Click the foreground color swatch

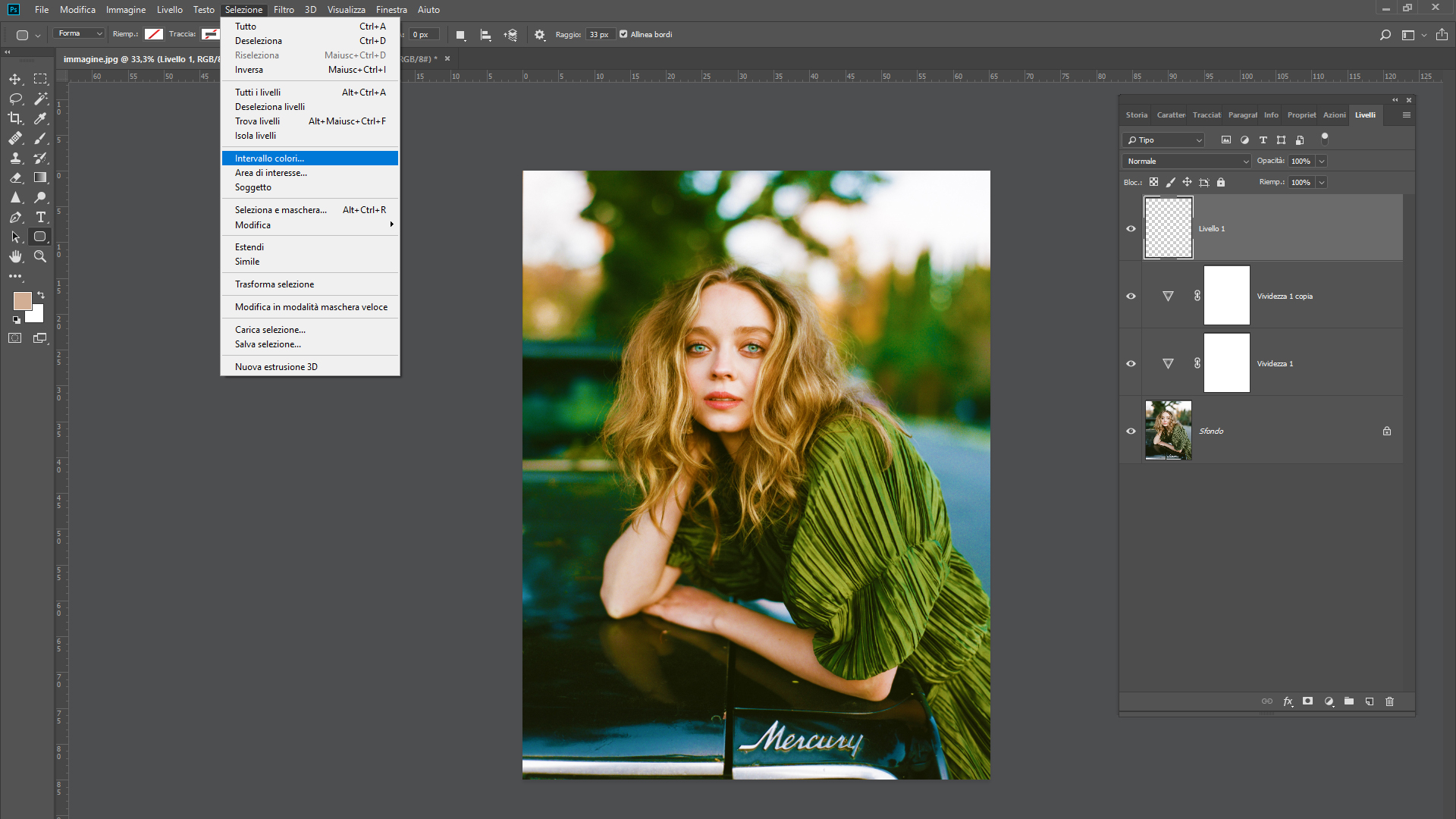[x=22, y=300]
